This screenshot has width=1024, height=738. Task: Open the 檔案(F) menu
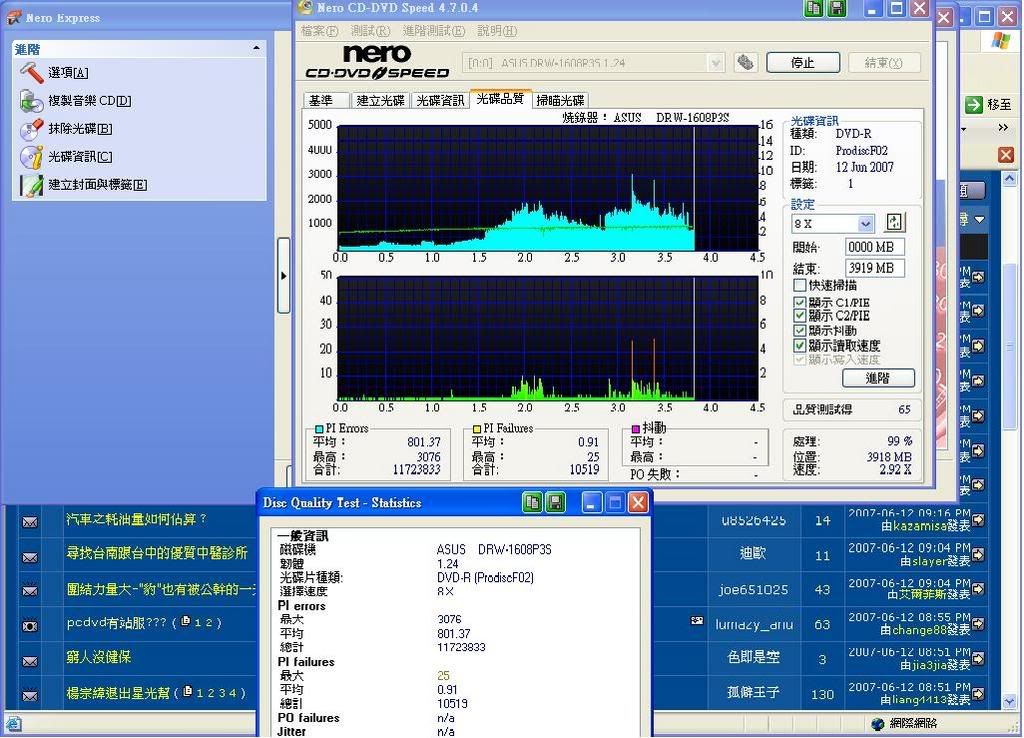[319, 31]
